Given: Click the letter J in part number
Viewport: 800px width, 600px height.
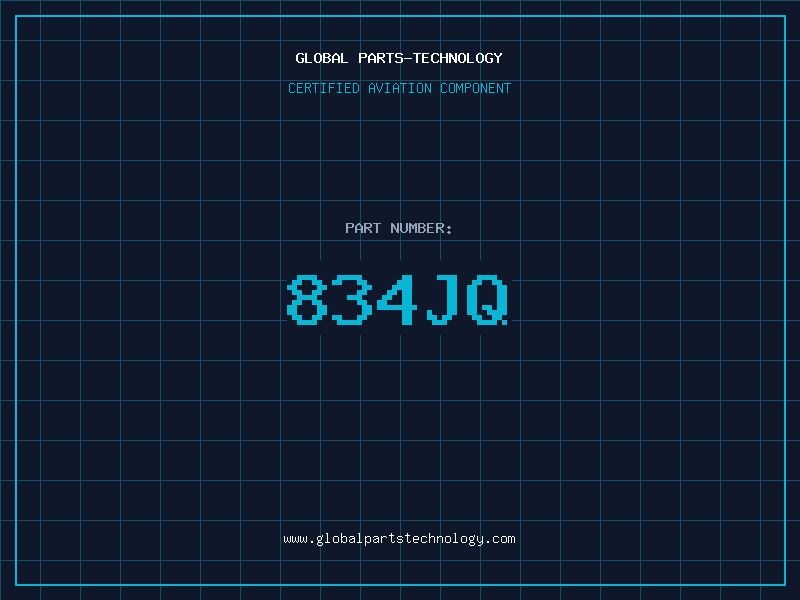Looking at the screenshot, I should point(442,299).
